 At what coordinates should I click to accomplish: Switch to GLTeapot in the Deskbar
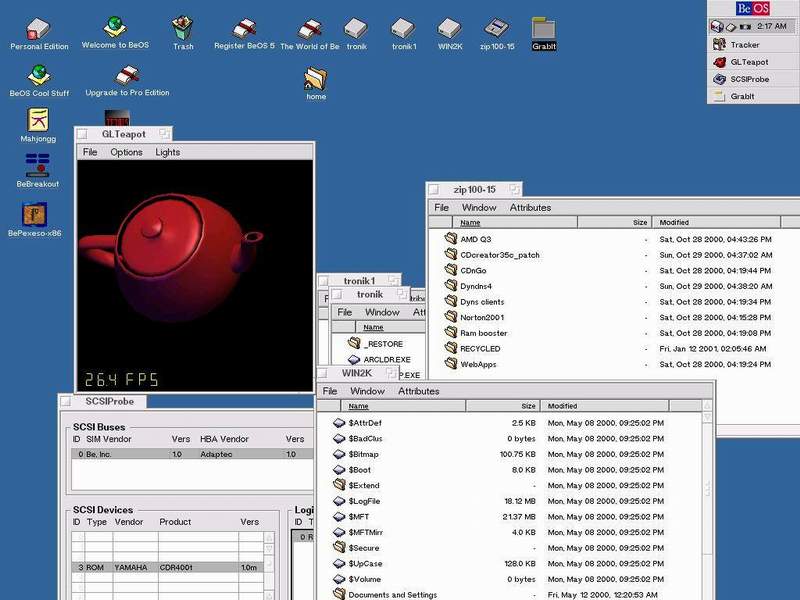click(753, 62)
